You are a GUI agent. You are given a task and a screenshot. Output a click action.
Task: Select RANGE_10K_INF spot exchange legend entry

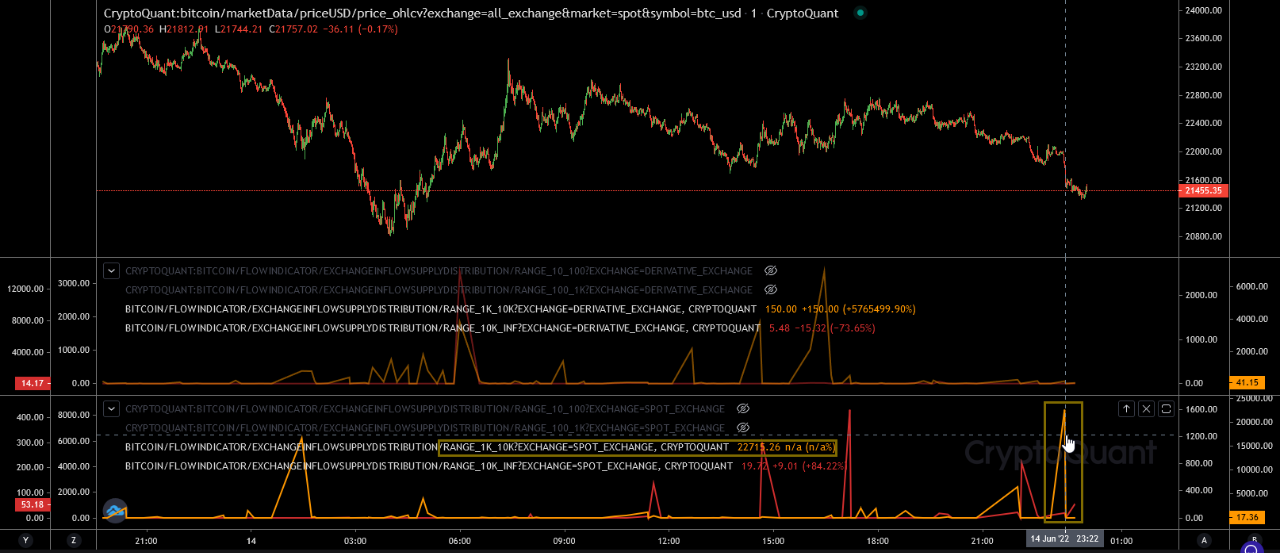coord(429,465)
